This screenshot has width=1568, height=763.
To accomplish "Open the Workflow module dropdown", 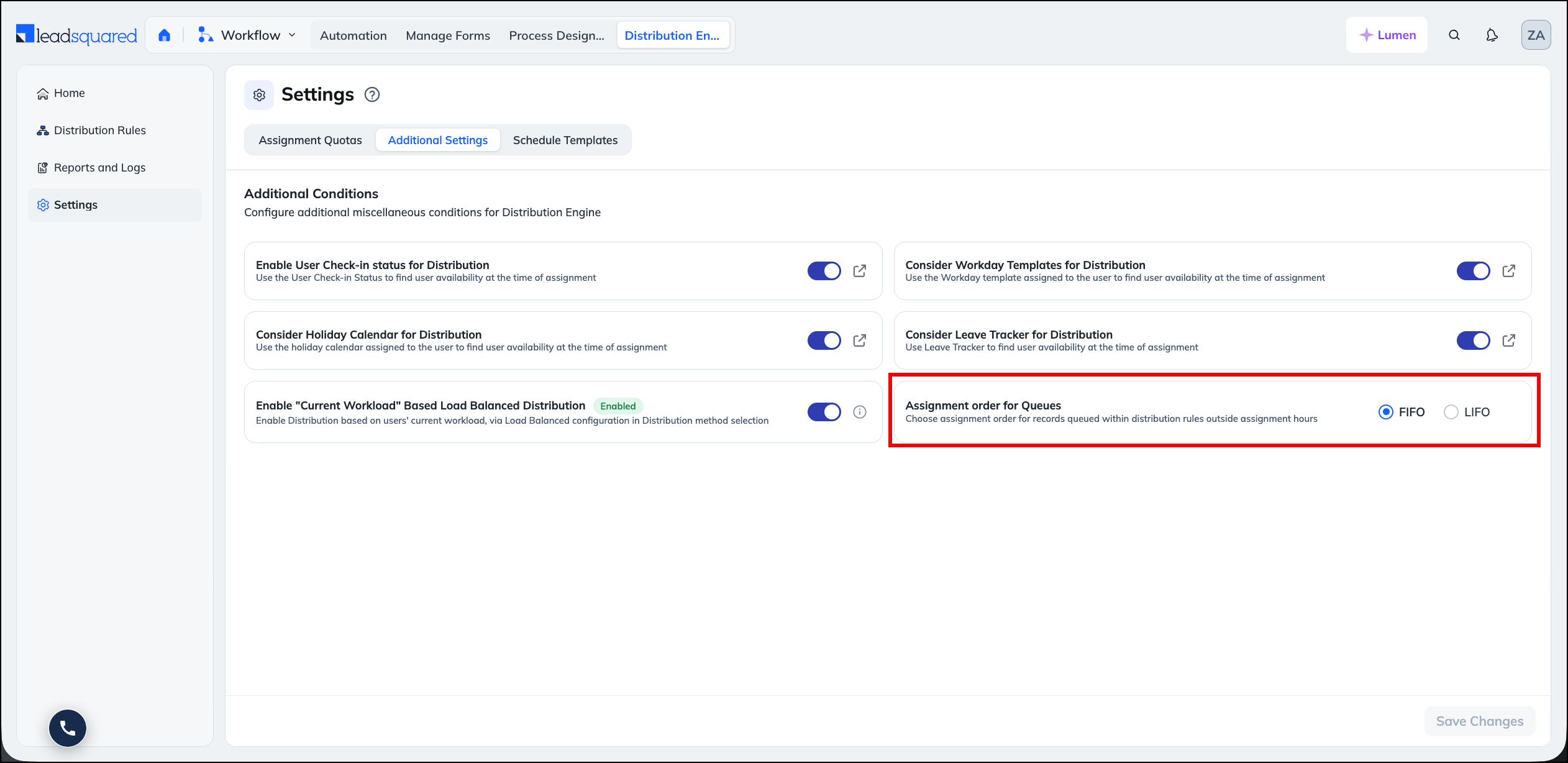I will click(x=247, y=35).
